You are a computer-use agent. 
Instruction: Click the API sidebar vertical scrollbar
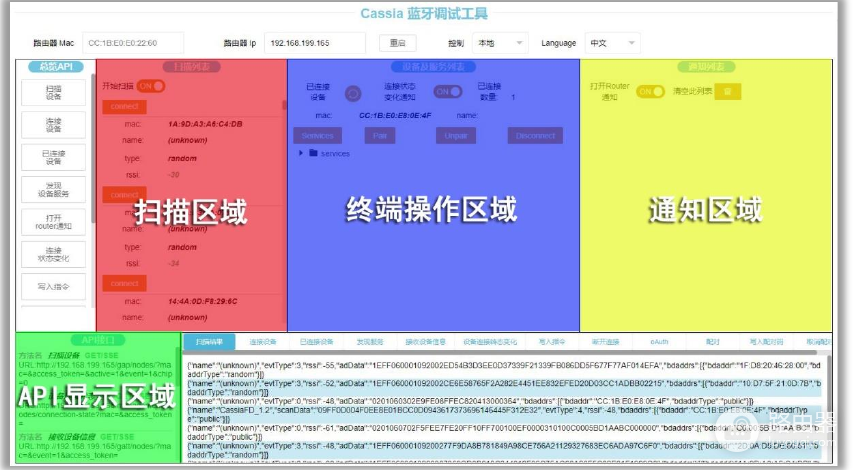[93, 148]
